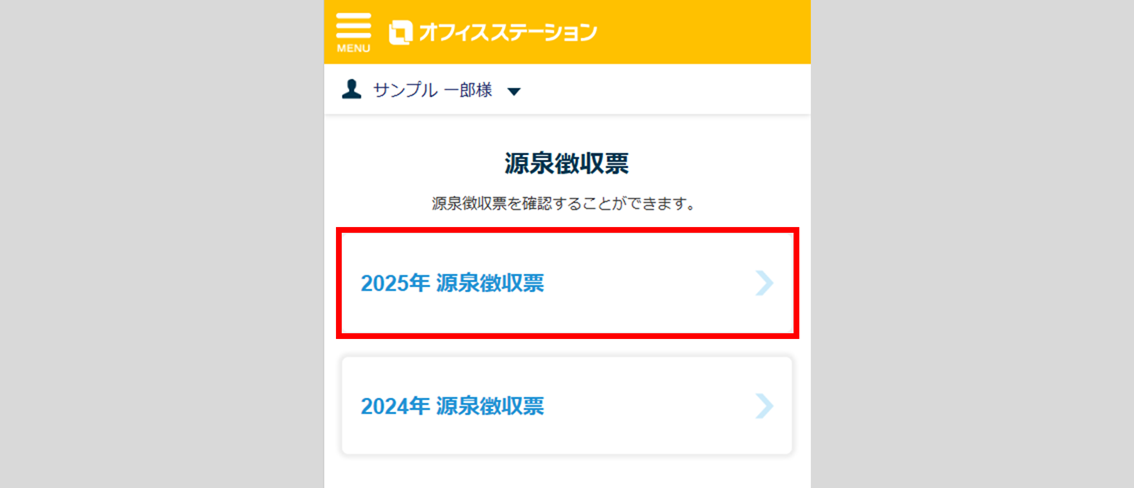Click the user silhouette icon

click(x=351, y=90)
